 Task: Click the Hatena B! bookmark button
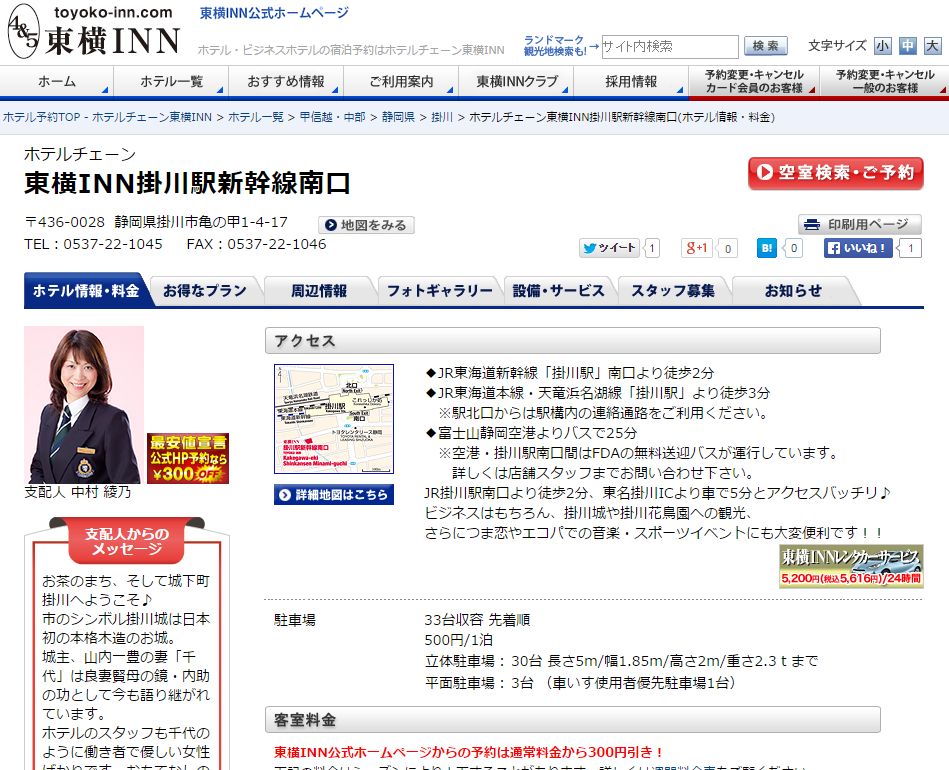tap(766, 248)
